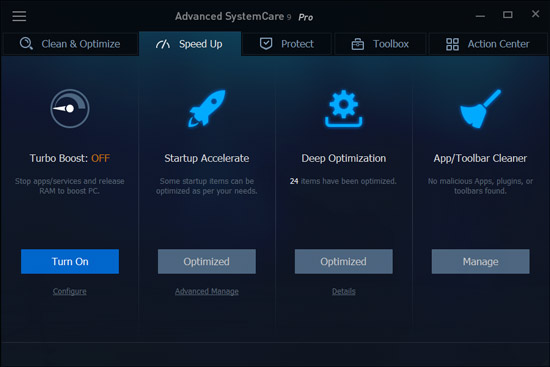Select the Speed Up tab
550x367 pixels.
tap(190, 44)
